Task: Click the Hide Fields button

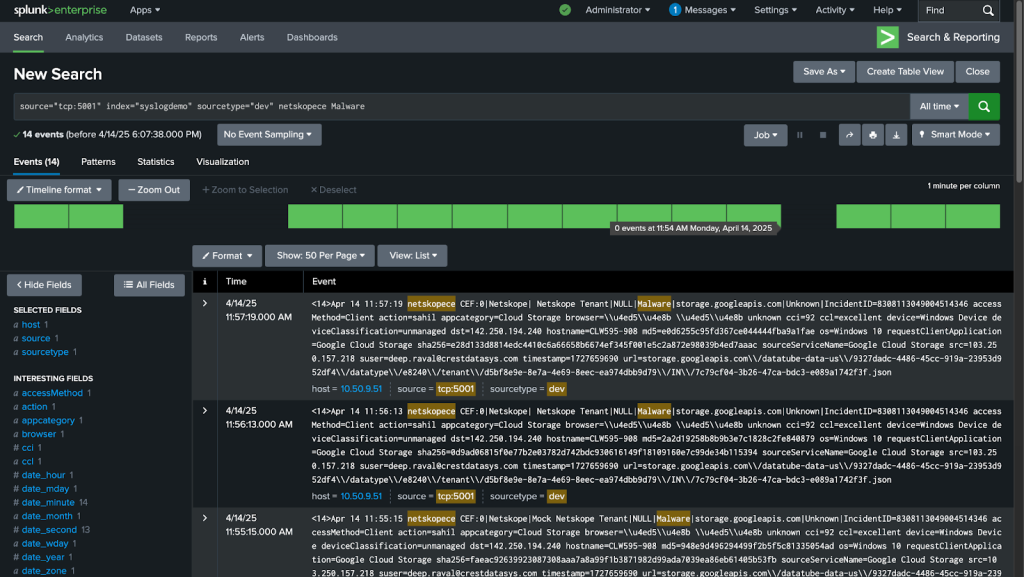Action: pyautogui.click(x=44, y=285)
